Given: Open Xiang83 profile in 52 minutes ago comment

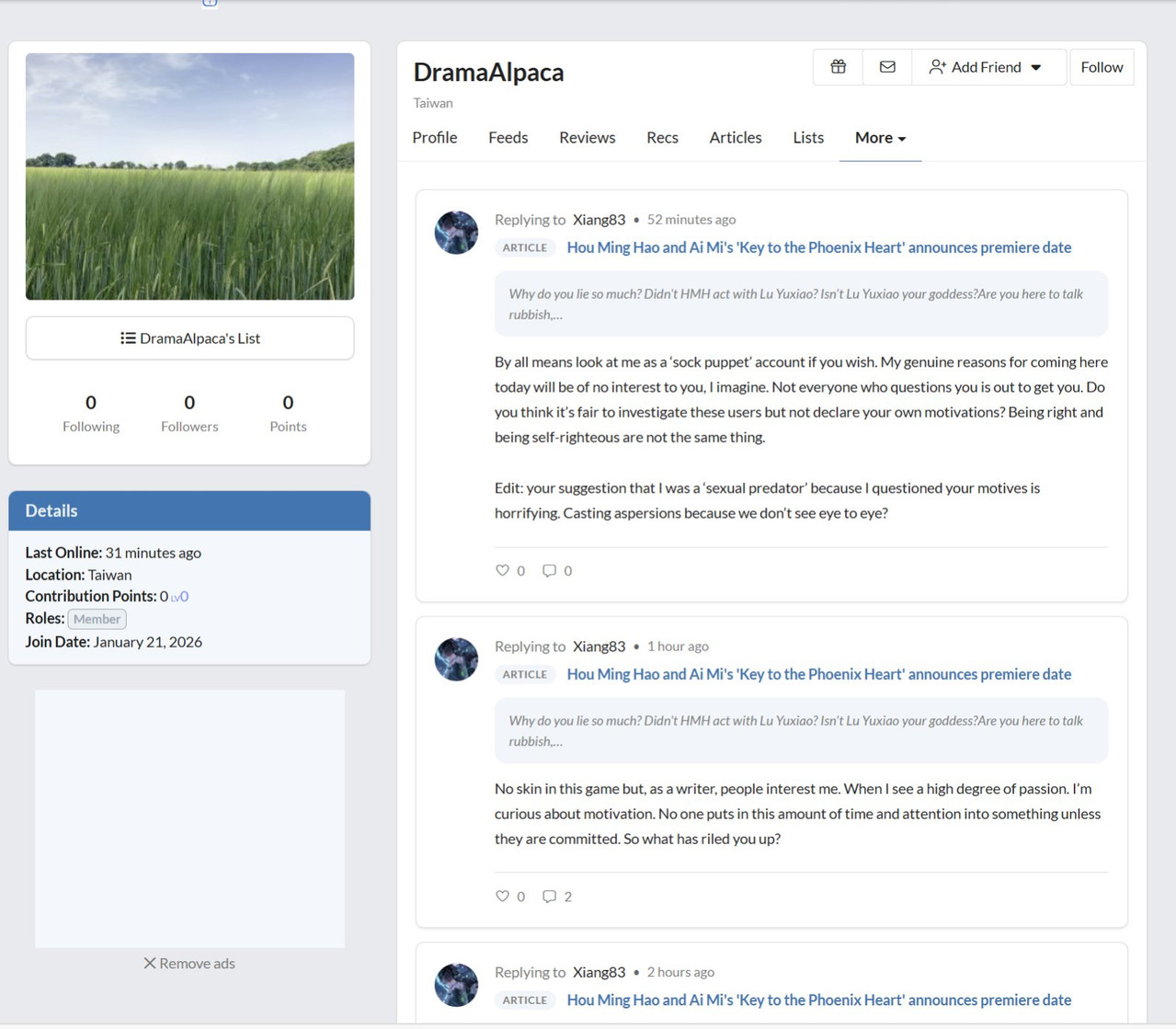Looking at the screenshot, I should pyautogui.click(x=599, y=220).
